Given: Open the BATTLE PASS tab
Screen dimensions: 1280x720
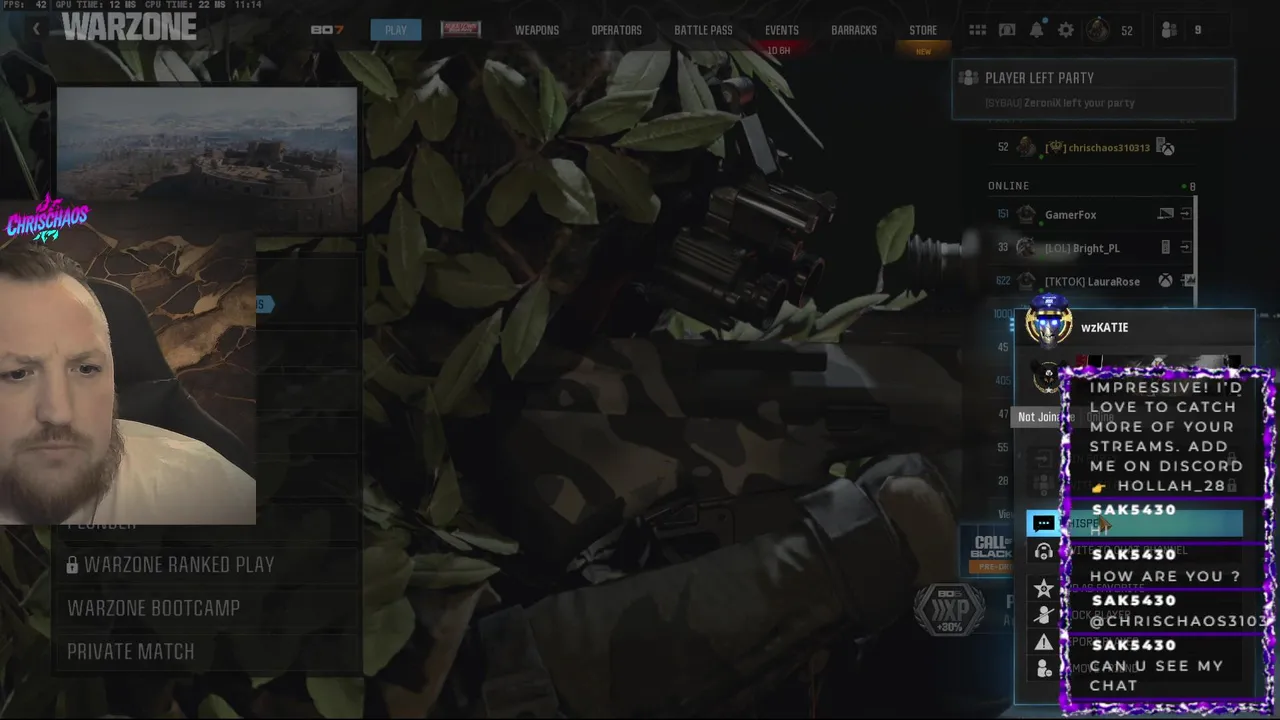Looking at the screenshot, I should pos(703,30).
